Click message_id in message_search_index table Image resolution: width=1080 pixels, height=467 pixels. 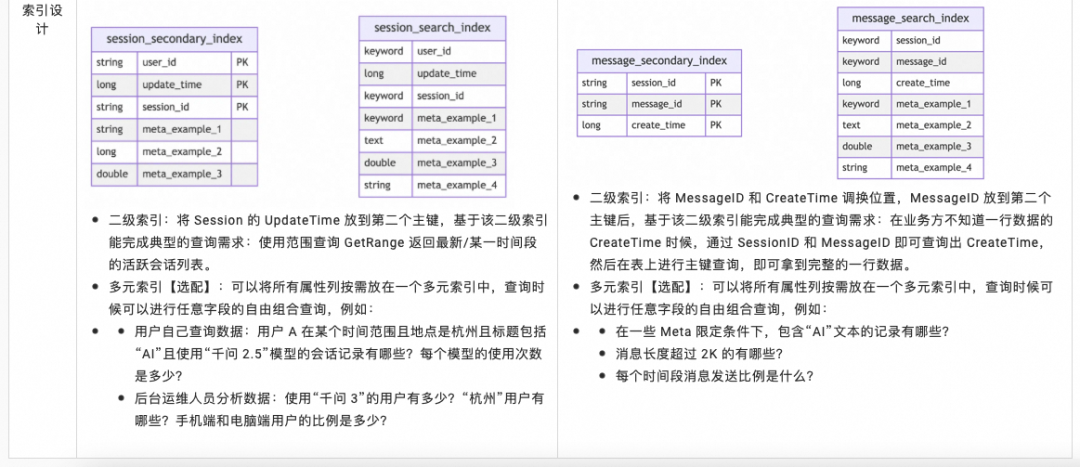[921, 61]
